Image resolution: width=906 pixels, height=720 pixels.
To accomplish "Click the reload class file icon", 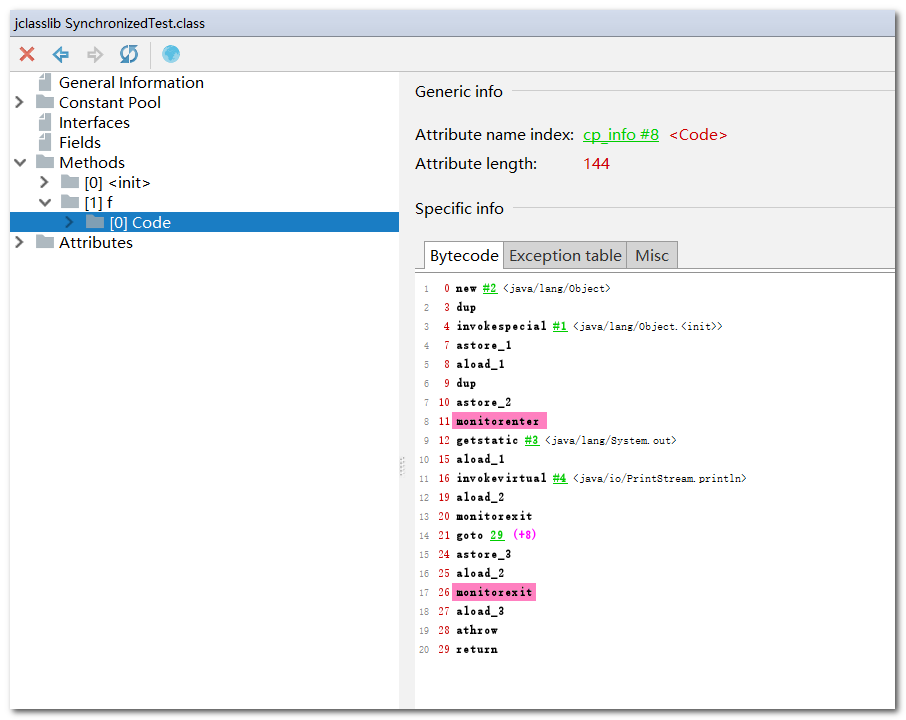I will 129,54.
